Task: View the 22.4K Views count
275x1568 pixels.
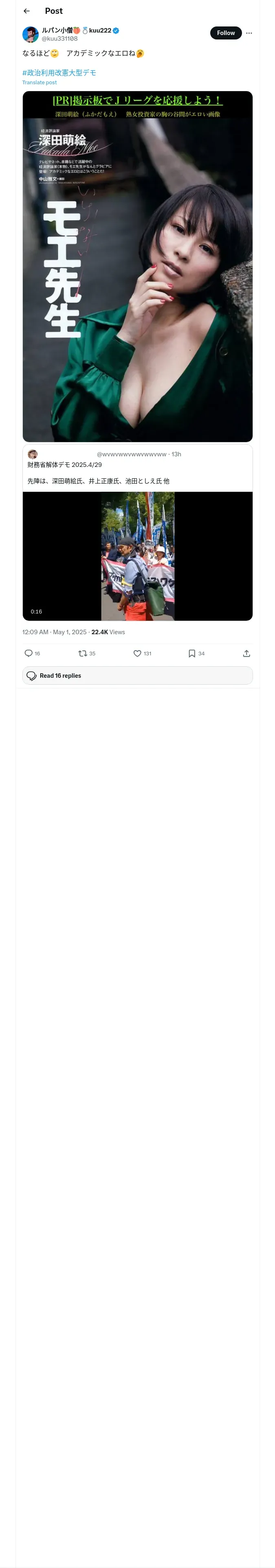Action: click(108, 632)
